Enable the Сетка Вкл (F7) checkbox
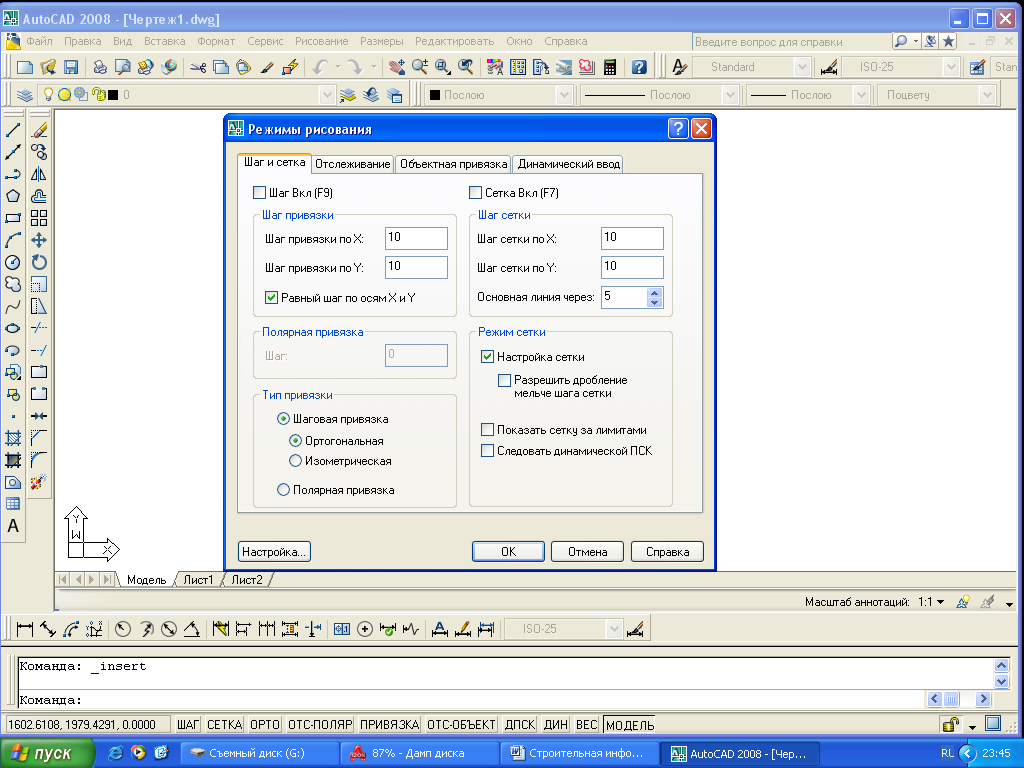Screen dimensions: 1024x768 pyautogui.click(x=475, y=193)
